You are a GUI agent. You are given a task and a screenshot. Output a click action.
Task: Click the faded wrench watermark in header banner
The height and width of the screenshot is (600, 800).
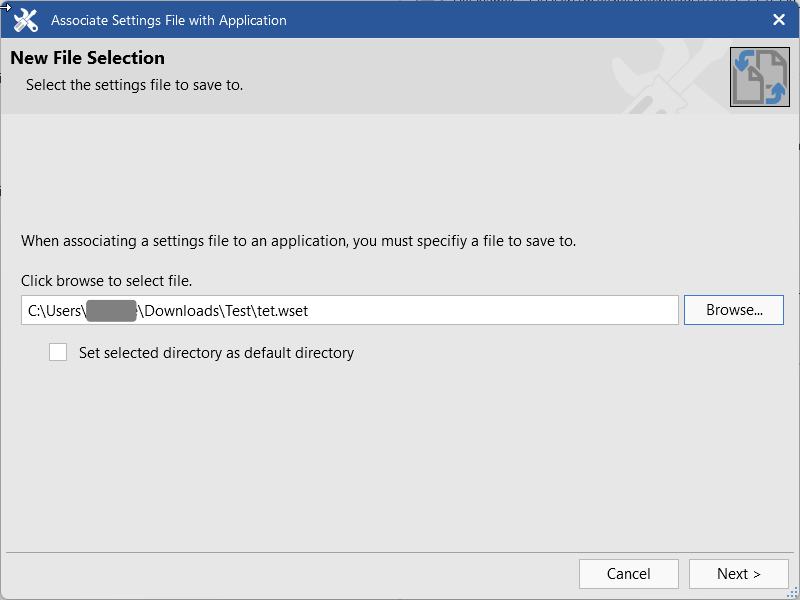click(x=660, y=77)
